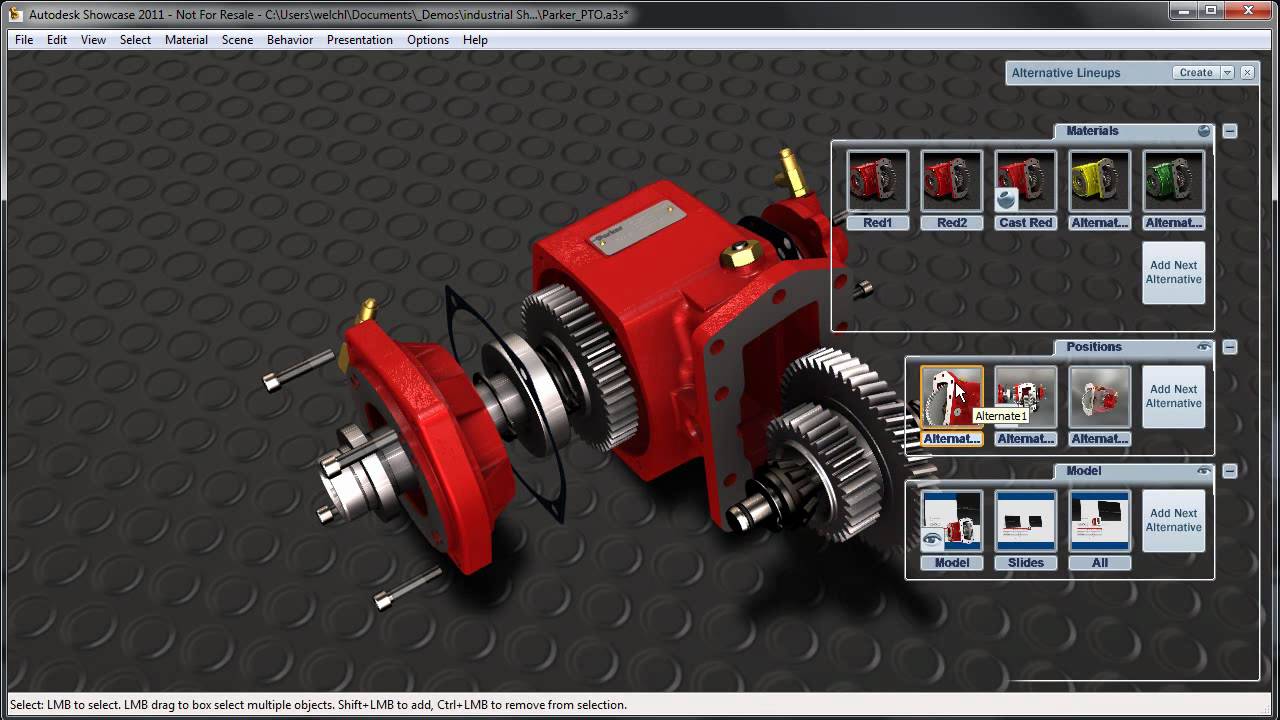Open the File menu
The image size is (1280, 720).
(24, 40)
